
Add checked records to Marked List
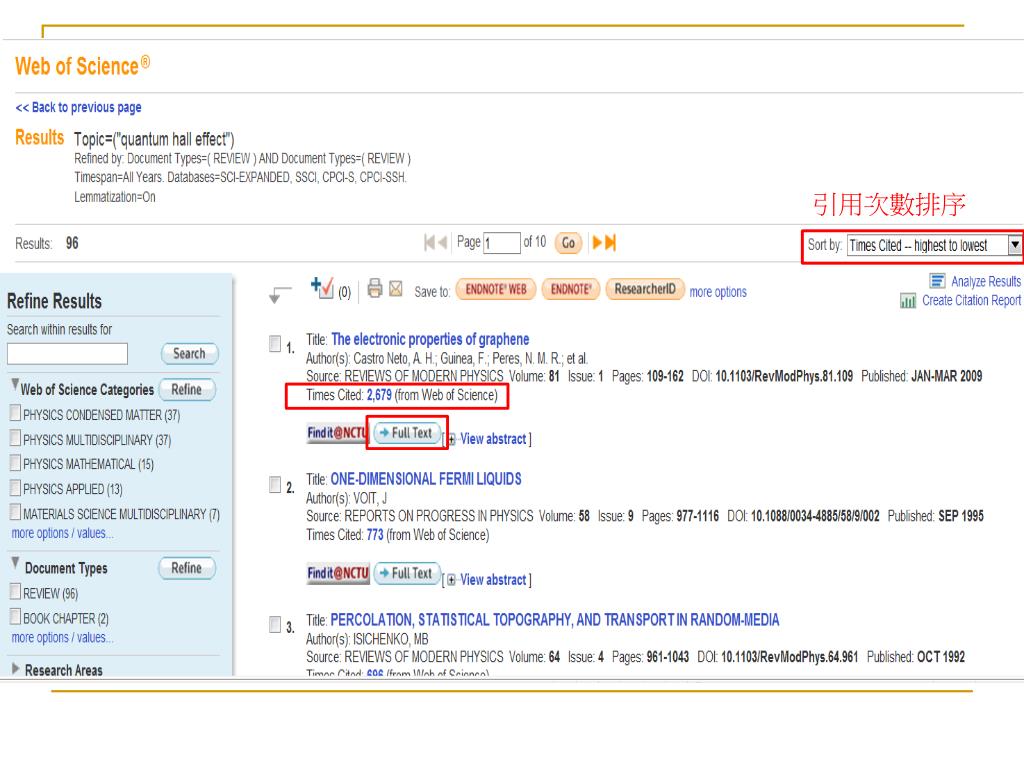(x=322, y=287)
